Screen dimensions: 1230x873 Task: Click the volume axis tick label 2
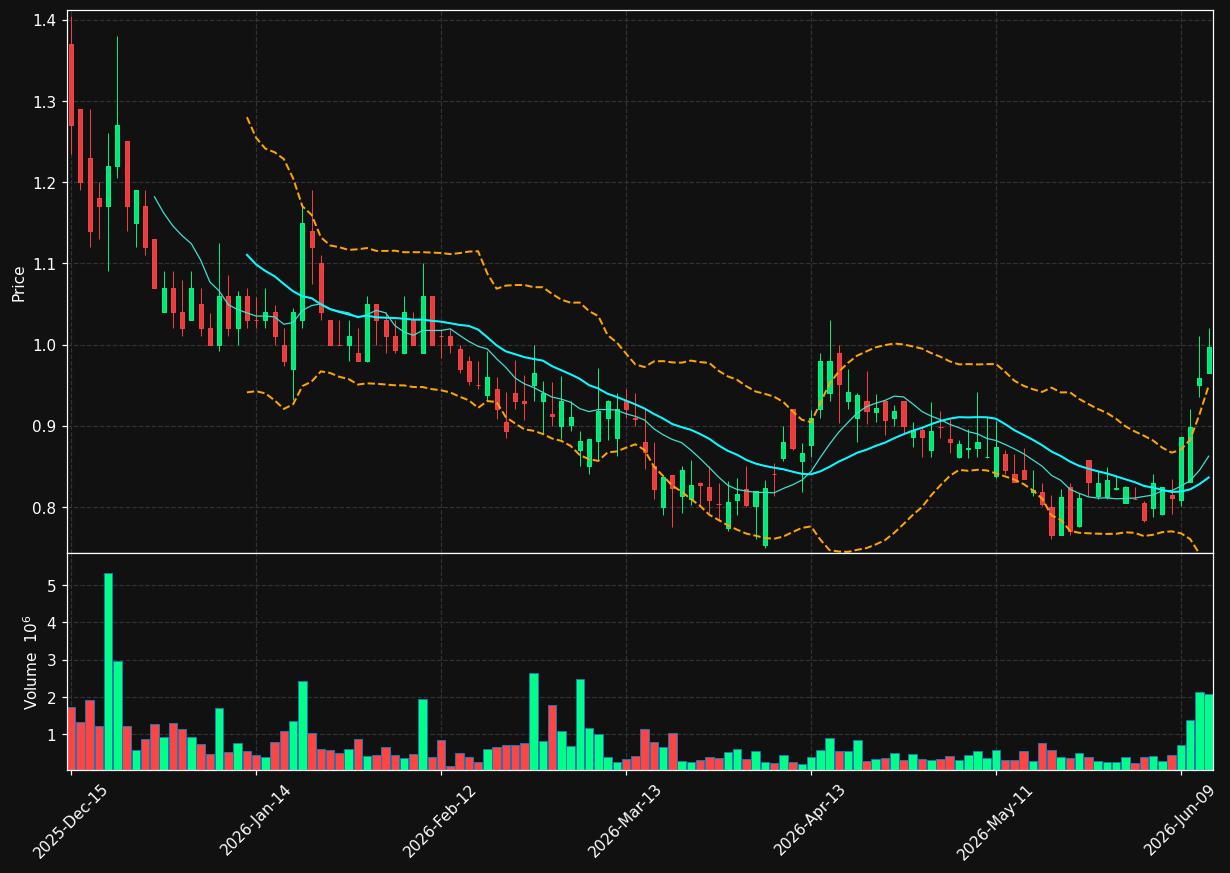(x=52, y=698)
